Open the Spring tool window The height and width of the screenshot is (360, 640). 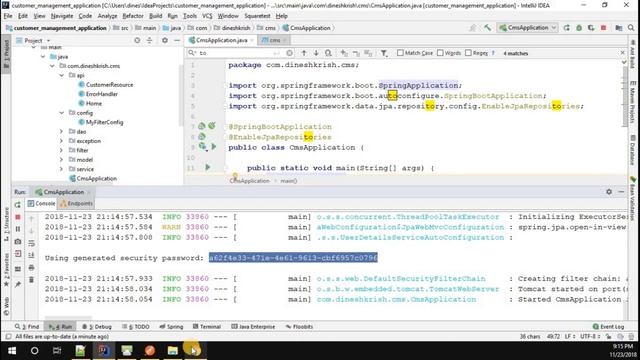point(171,327)
